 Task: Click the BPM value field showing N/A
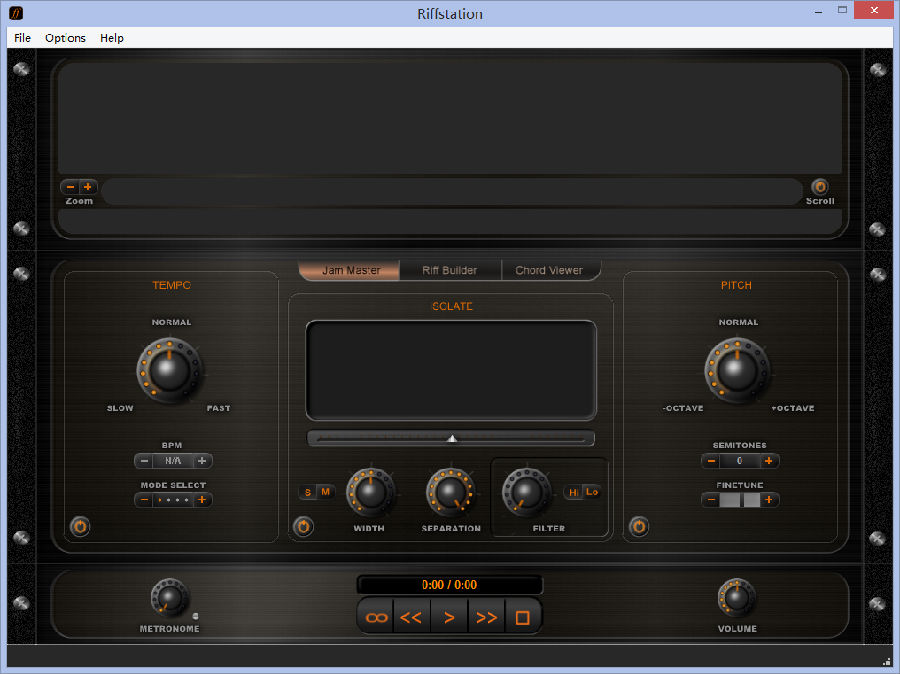173,460
